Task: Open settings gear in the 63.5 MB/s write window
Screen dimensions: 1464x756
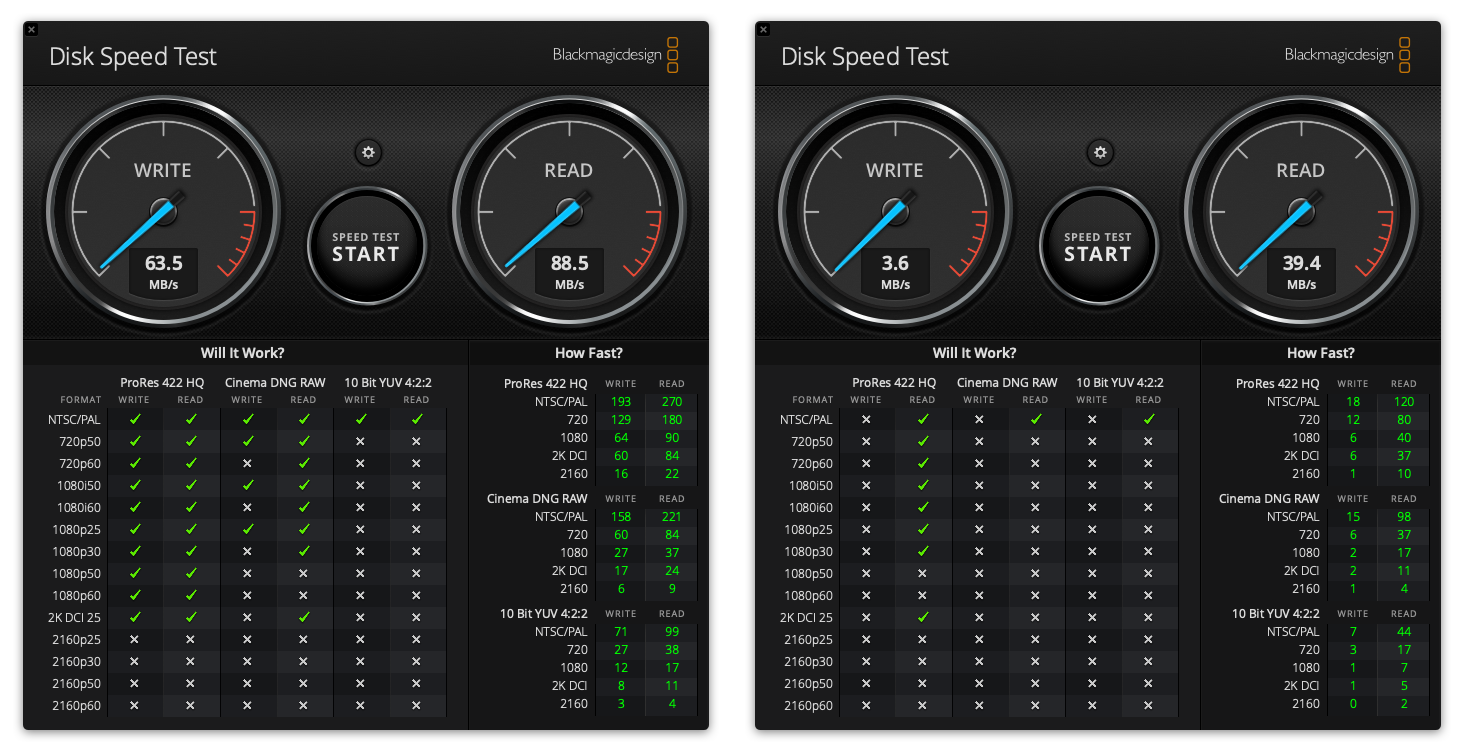Action: pos(368,153)
